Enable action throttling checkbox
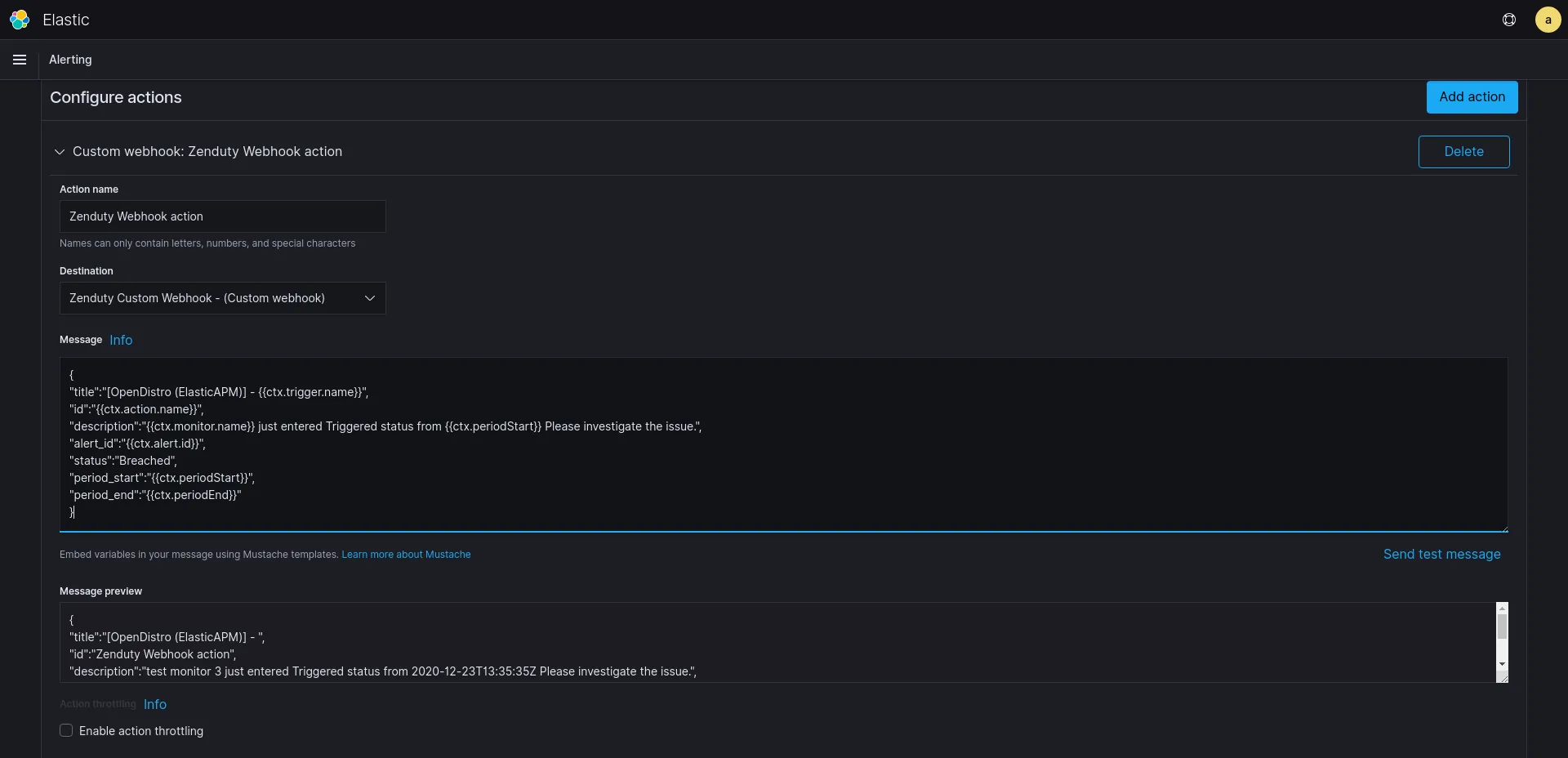 [66, 731]
